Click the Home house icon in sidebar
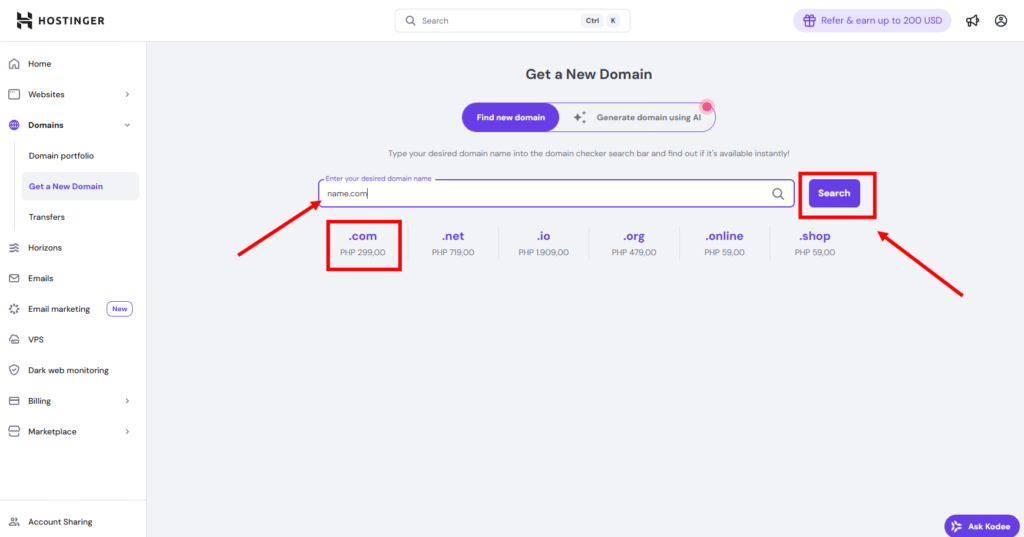The width and height of the screenshot is (1024, 537). point(14,64)
